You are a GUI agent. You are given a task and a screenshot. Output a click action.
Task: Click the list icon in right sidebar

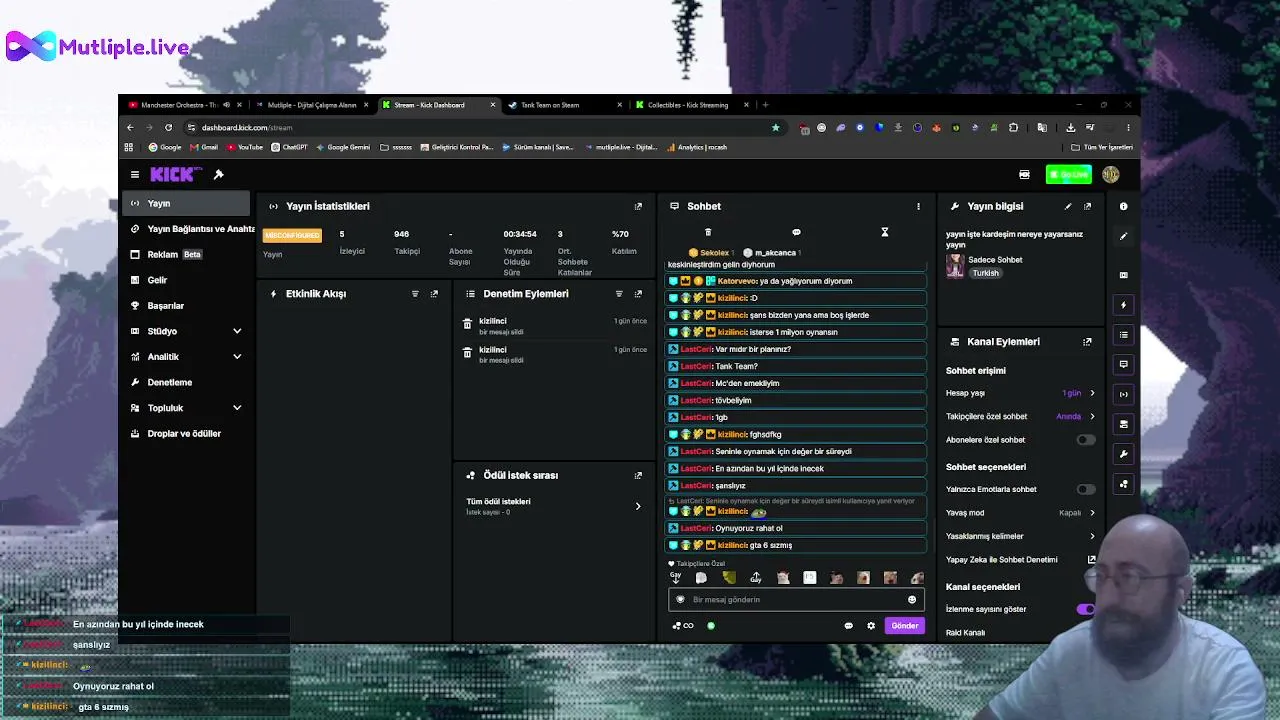pyautogui.click(x=1123, y=335)
